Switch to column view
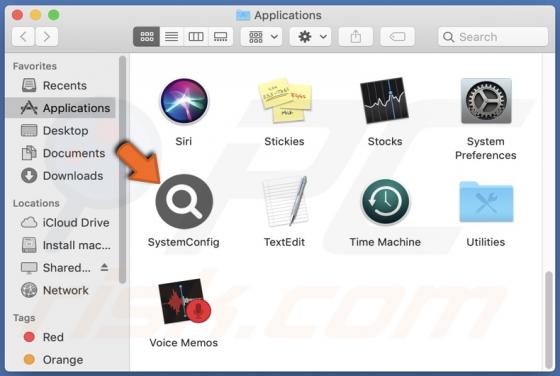 [196, 36]
